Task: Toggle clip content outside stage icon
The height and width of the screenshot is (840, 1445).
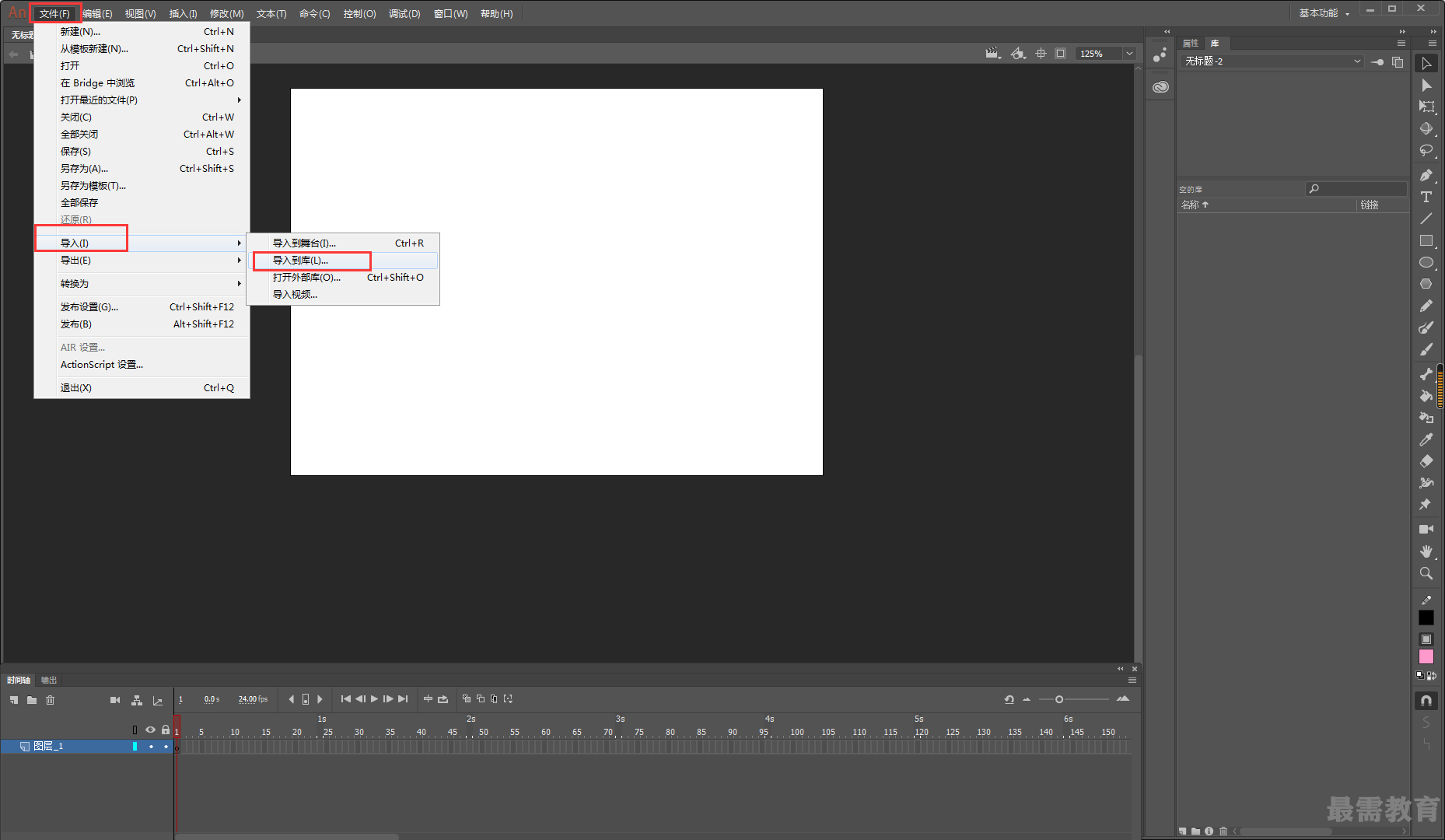Action: point(1060,54)
